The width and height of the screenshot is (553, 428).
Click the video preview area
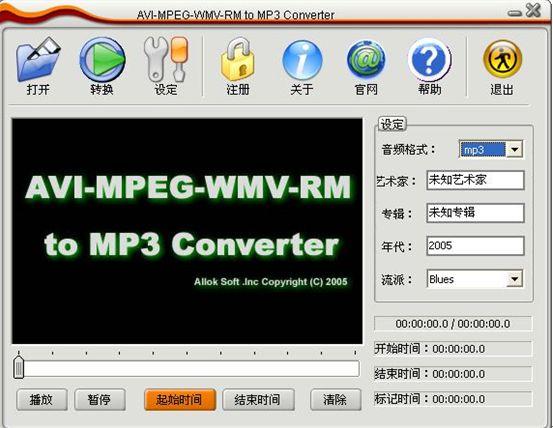187,231
